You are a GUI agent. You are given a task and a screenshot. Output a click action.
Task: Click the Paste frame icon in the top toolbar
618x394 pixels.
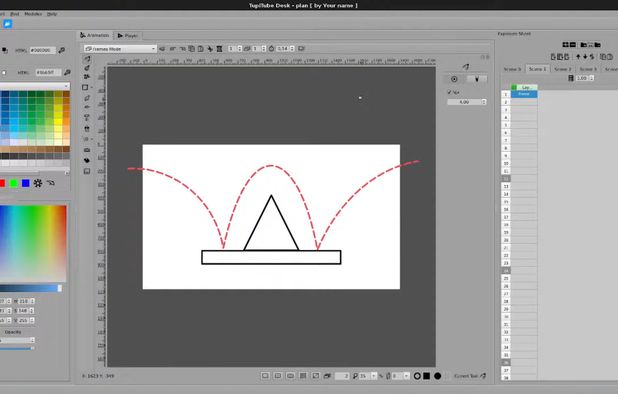pyautogui.click(x=201, y=49)
